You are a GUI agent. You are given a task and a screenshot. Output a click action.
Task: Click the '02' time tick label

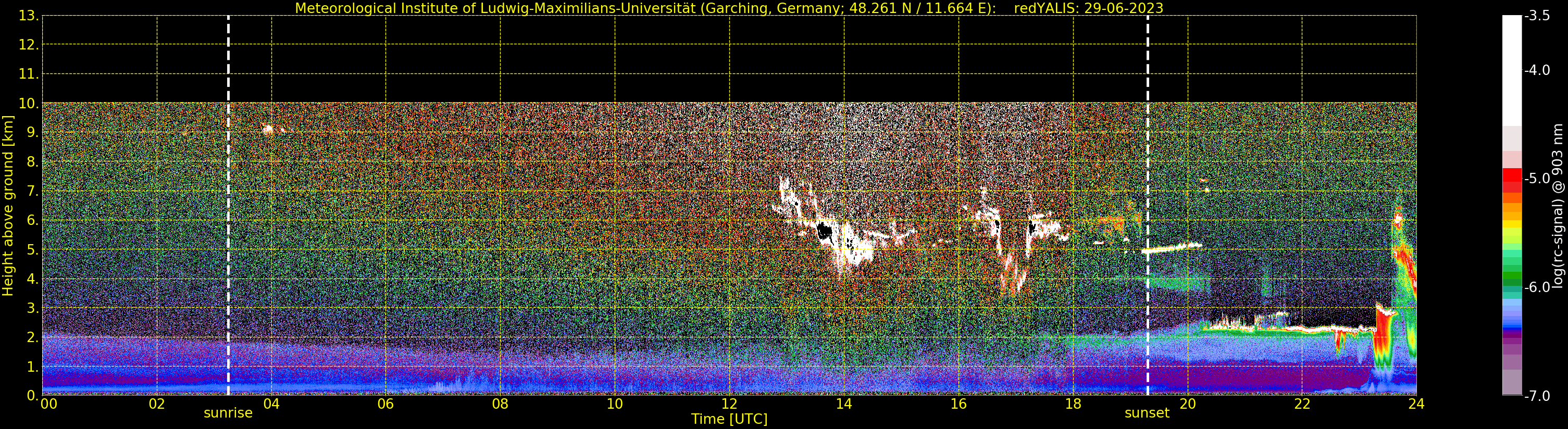157,404
